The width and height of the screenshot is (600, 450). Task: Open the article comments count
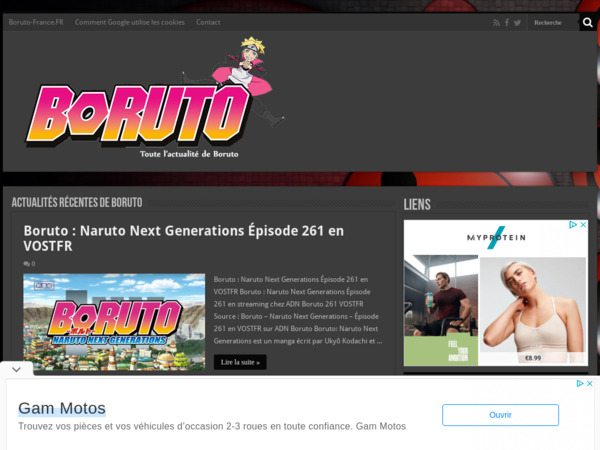(29, 264)
